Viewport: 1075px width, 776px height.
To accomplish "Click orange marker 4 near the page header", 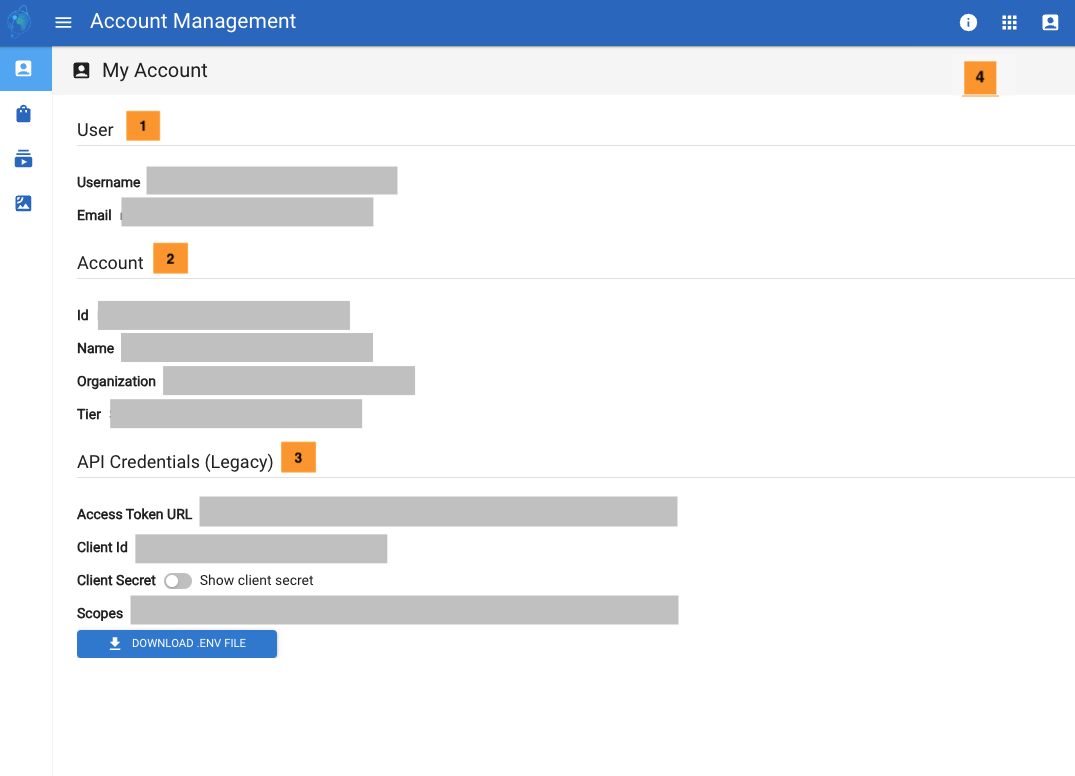I will point(980,77).
